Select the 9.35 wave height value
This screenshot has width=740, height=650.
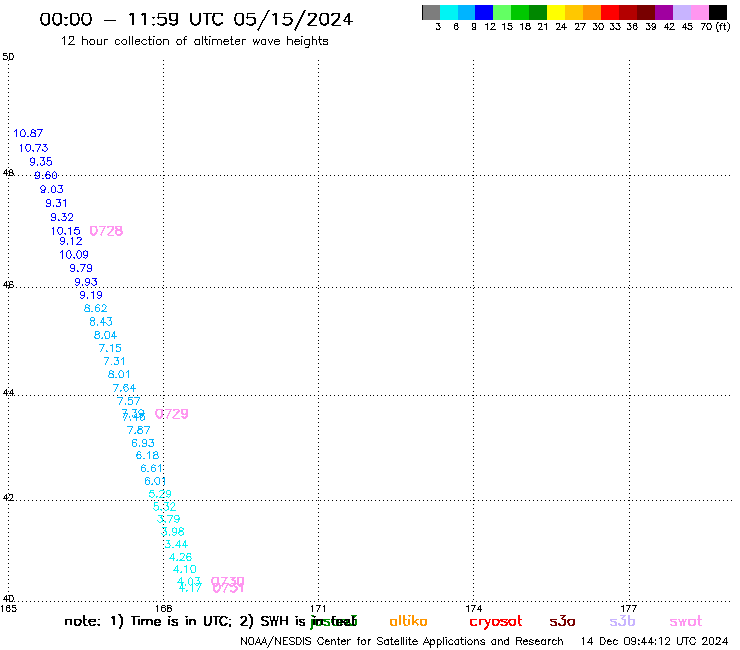41,162
